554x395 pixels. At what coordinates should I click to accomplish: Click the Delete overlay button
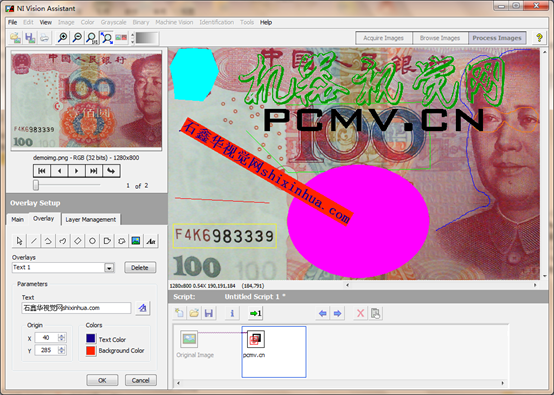pyautogui.click(x=140, y=268)
